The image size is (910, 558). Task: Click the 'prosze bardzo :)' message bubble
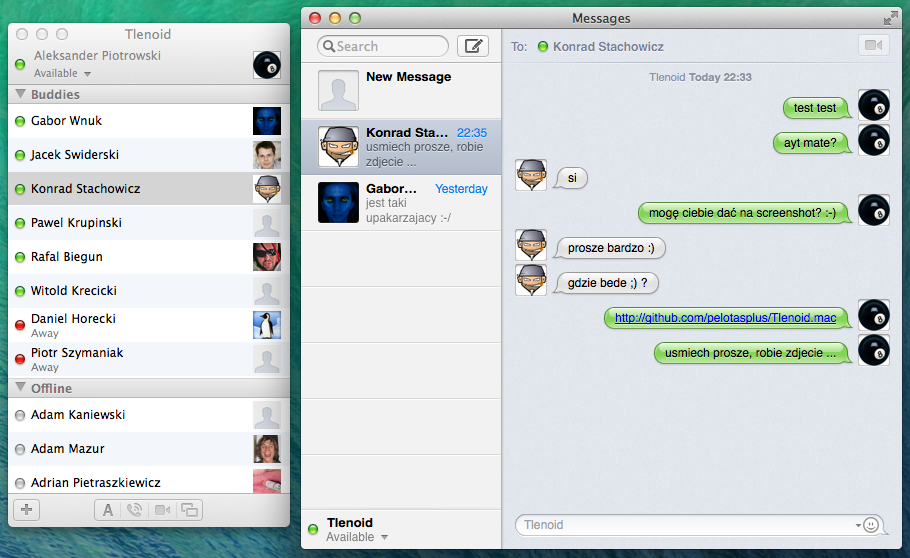coord(611,248)
